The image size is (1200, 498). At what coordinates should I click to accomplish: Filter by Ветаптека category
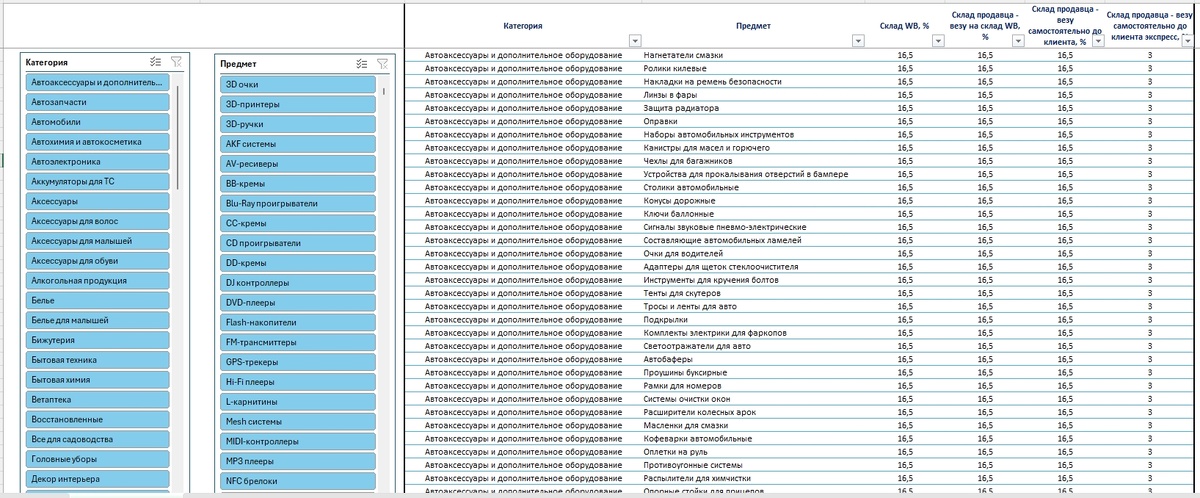pyautogui.click(x=96, y=399)
